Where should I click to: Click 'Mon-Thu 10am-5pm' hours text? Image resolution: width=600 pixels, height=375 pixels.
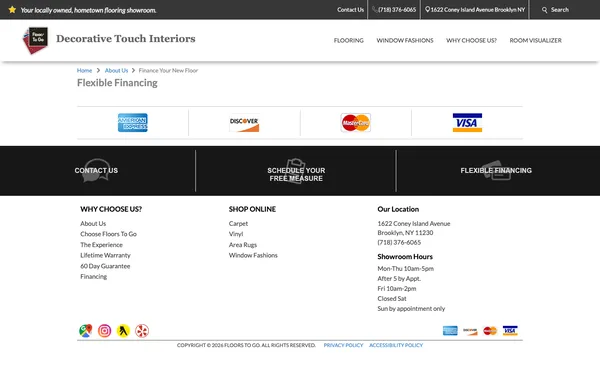coord(406,269)
